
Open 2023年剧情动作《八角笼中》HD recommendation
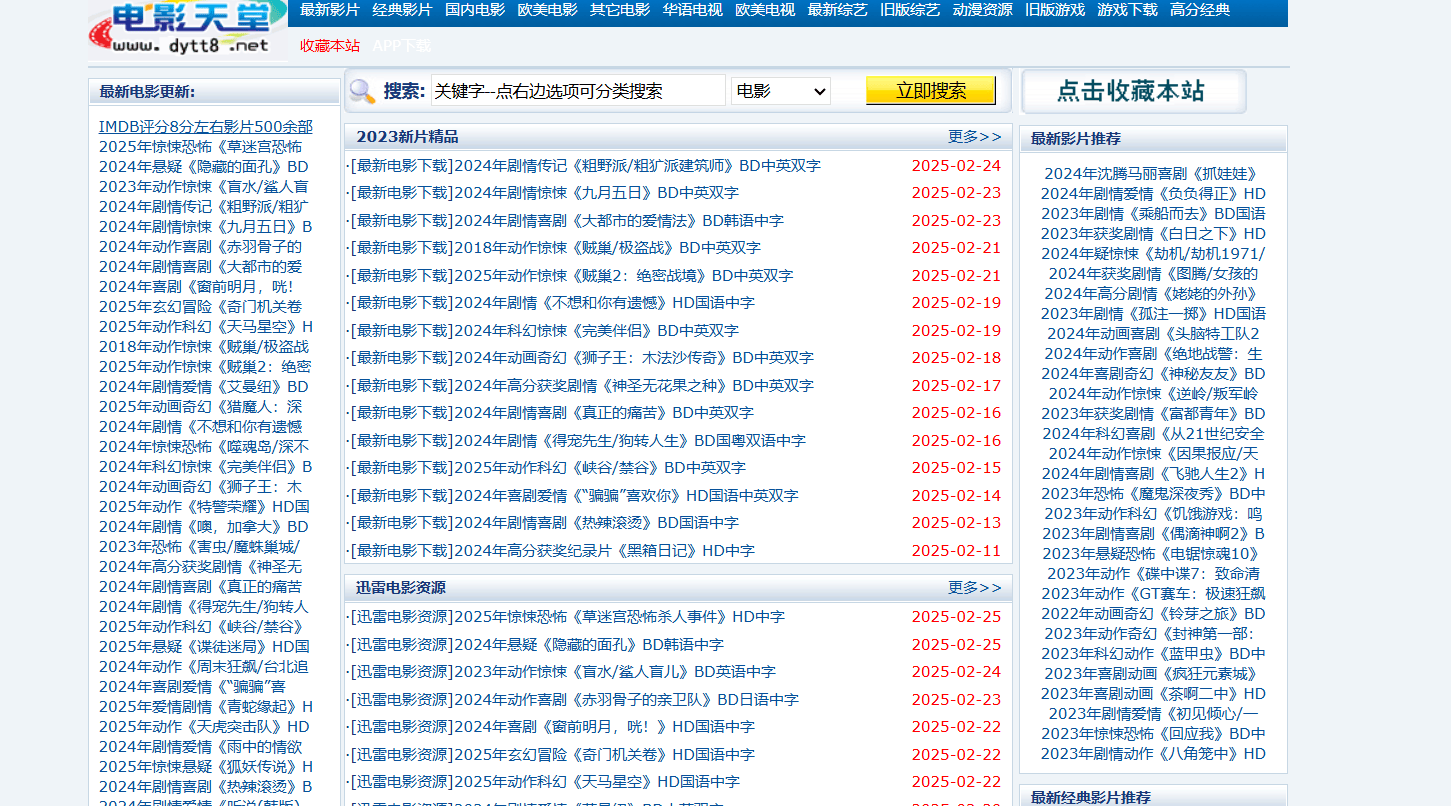point(1153,753)
